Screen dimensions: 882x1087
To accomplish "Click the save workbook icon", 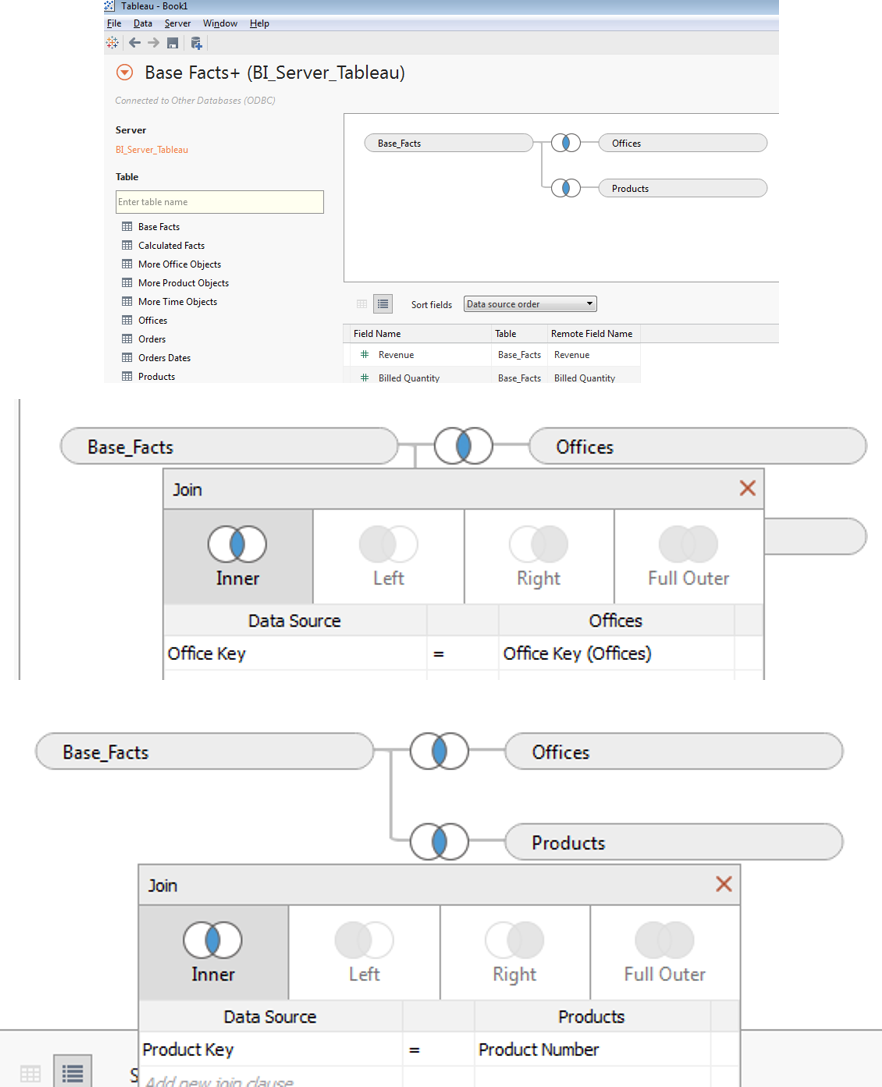I will click(172, 43).
